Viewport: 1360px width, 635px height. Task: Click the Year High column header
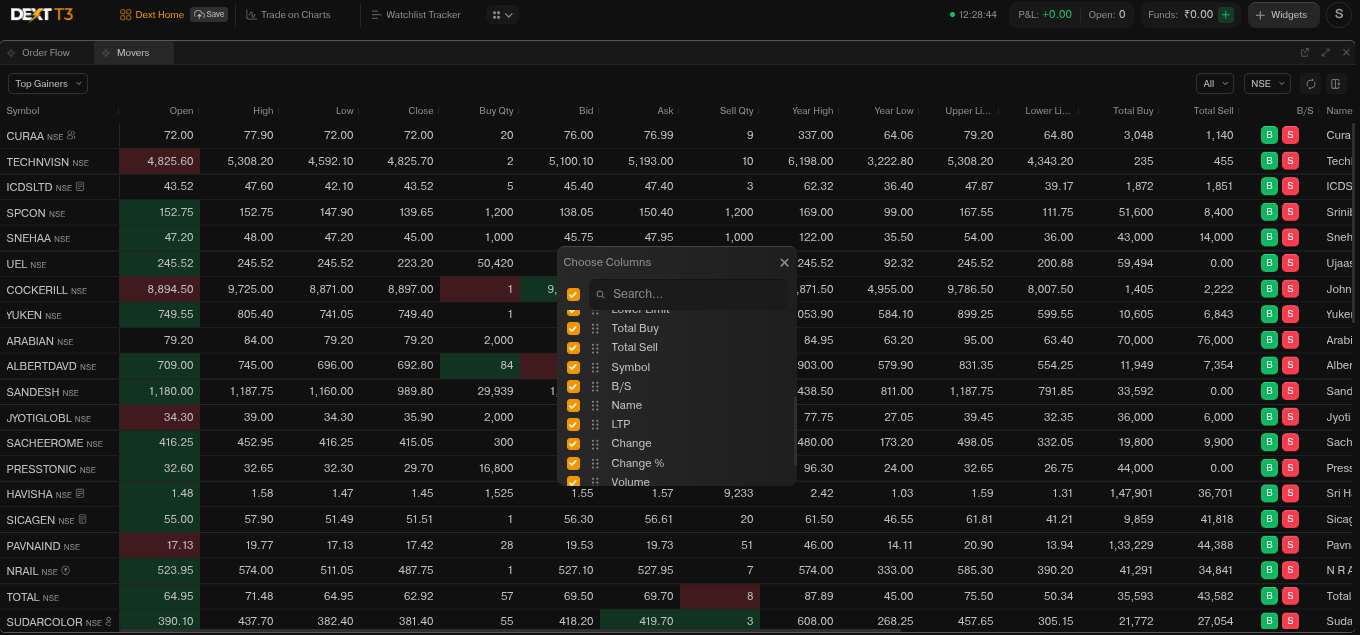812,111
